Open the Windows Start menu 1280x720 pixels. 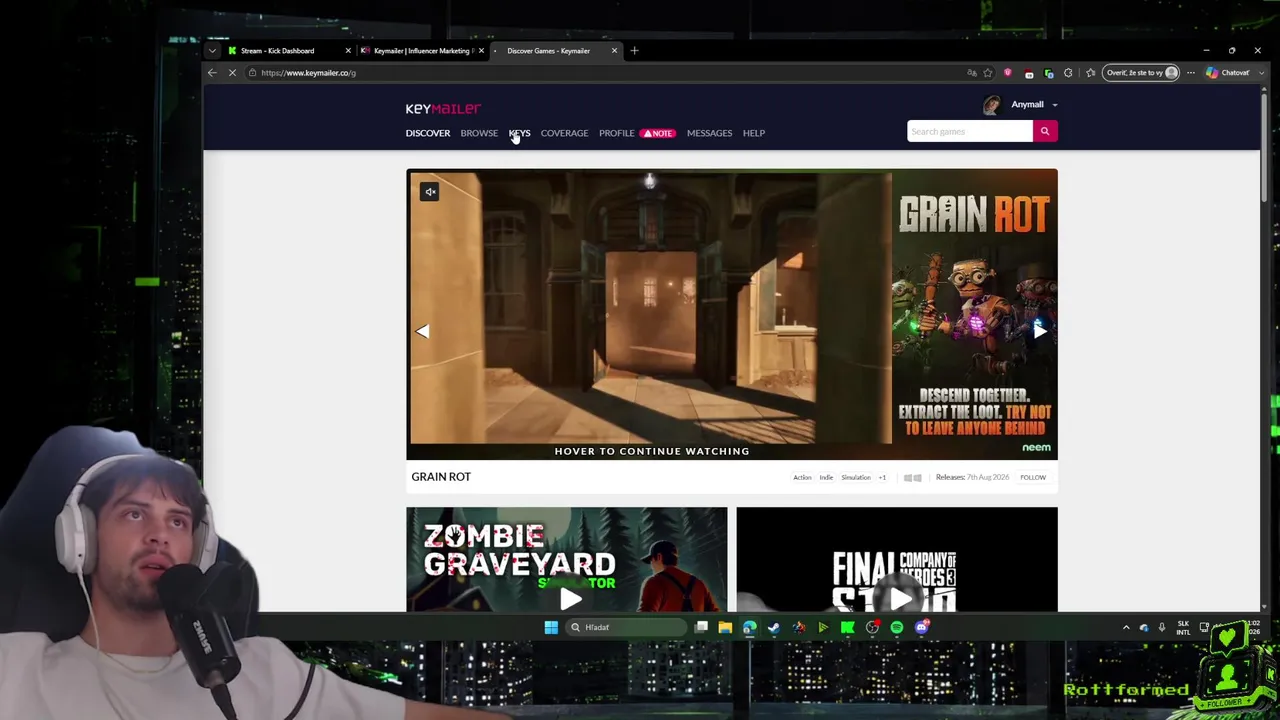(x=550, y=628)
